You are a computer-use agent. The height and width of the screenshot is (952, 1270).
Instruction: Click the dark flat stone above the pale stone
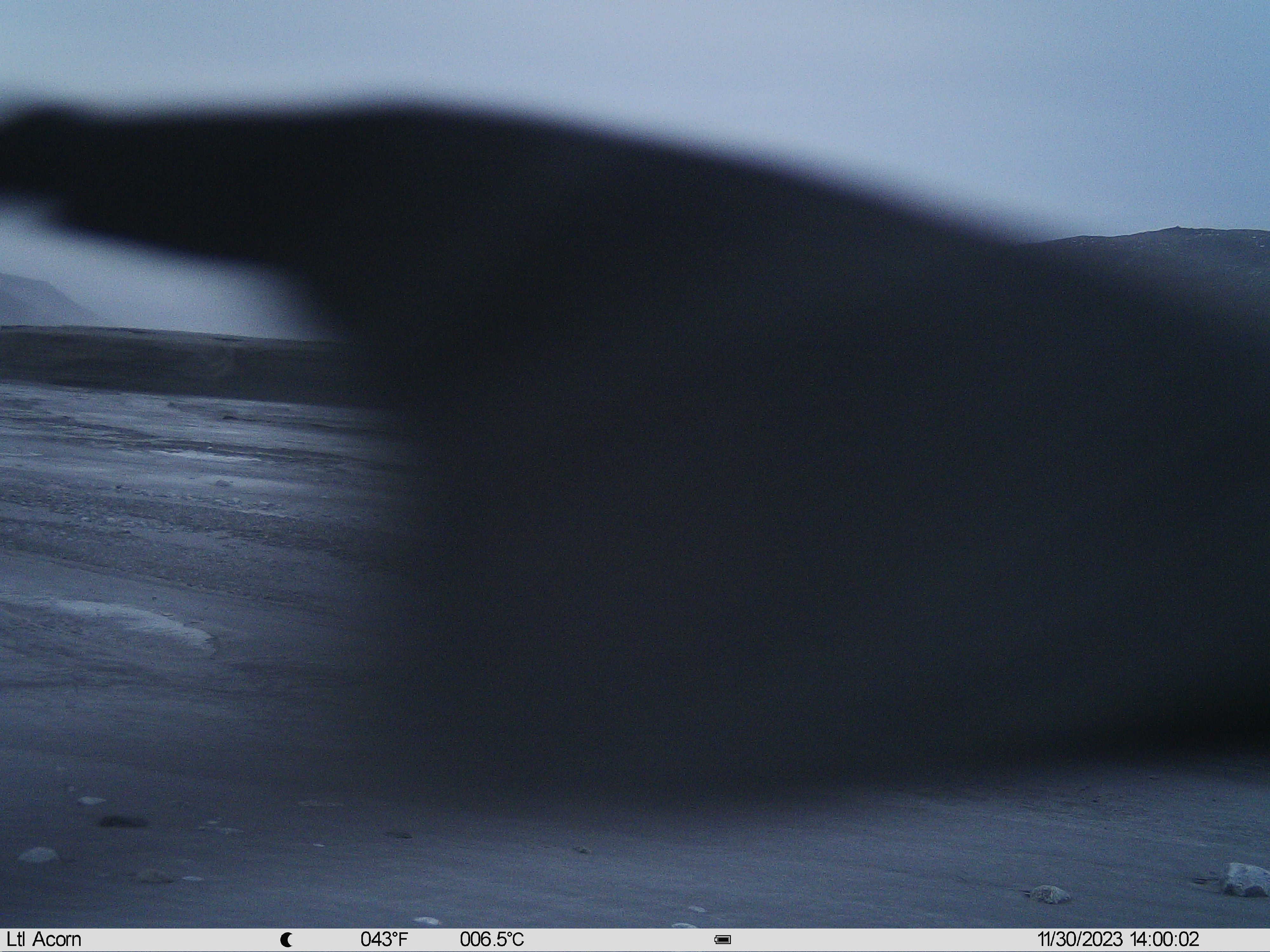(123, 822)
